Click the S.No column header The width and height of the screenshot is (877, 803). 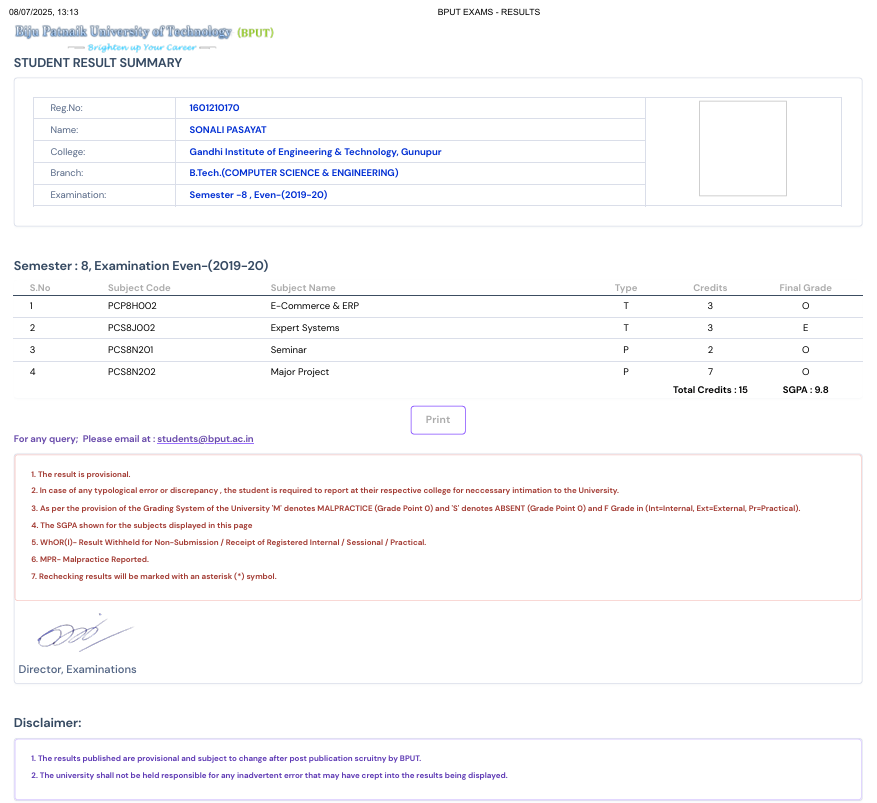pos(40,288)
